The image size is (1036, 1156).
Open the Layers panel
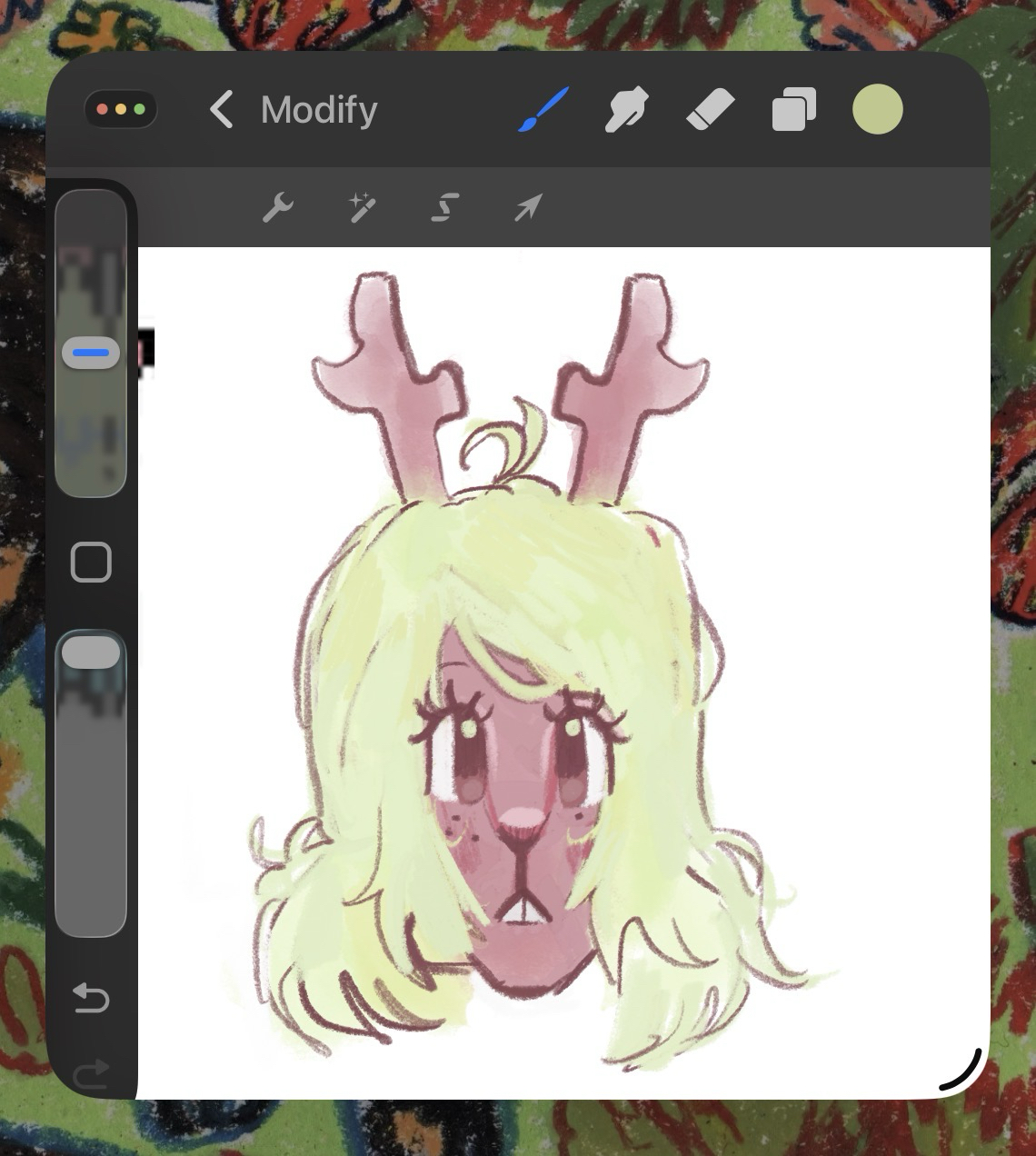click(x=793, y=110)
